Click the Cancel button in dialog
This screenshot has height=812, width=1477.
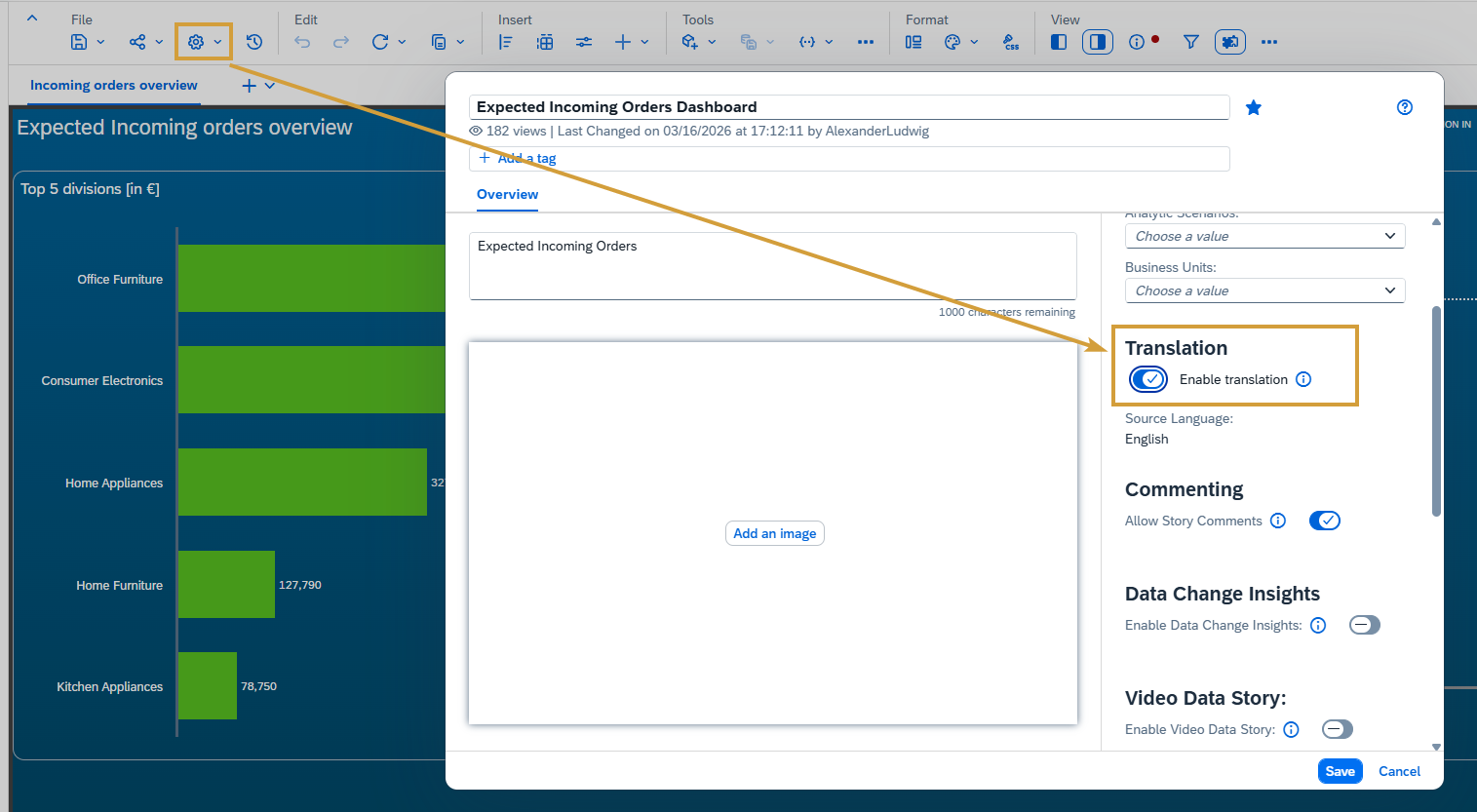point(1399,771)
